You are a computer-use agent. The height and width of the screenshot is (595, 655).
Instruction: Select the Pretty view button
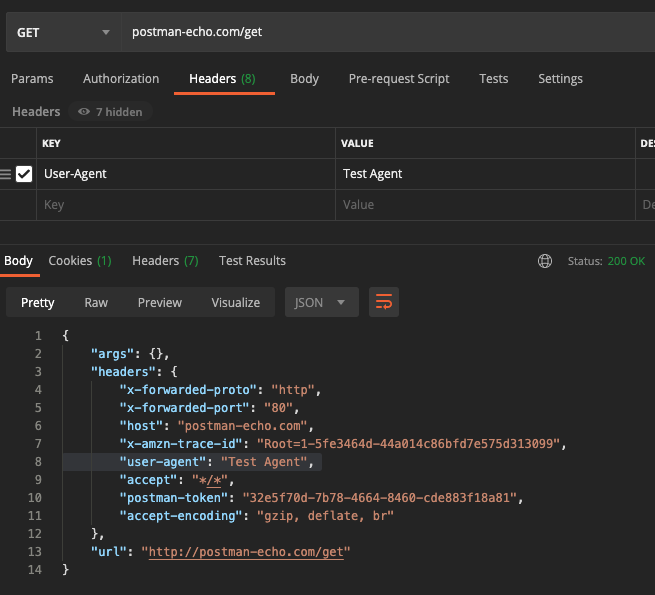point(38,303)
